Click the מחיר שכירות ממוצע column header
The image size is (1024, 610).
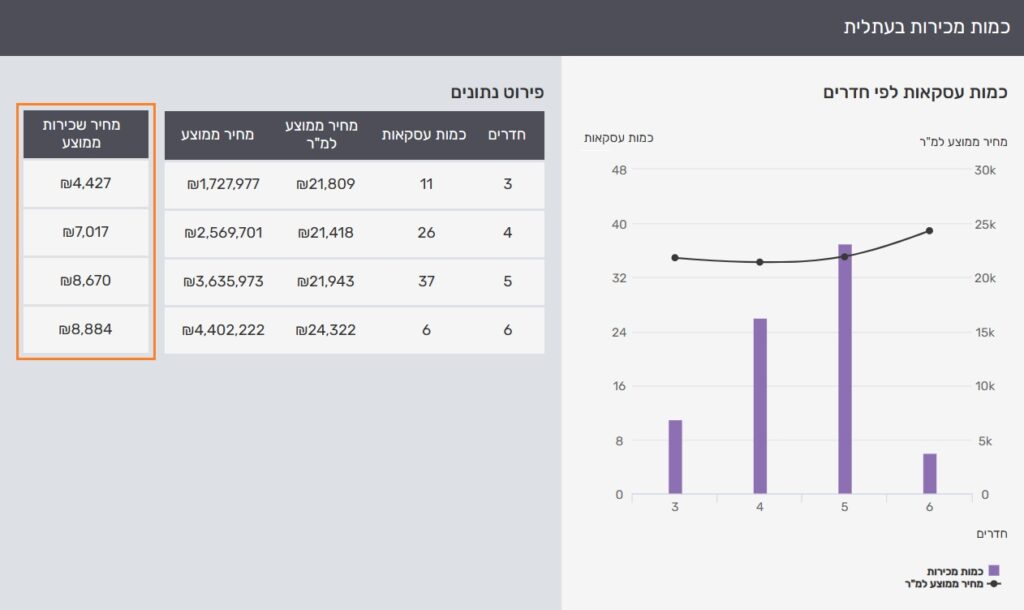(x=86, y=134)
